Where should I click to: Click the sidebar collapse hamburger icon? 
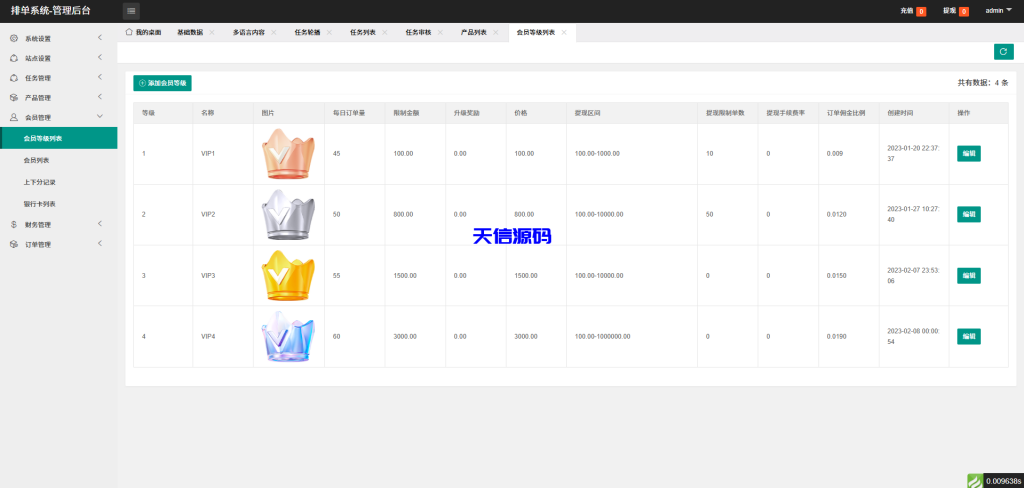tap(131, 11)
